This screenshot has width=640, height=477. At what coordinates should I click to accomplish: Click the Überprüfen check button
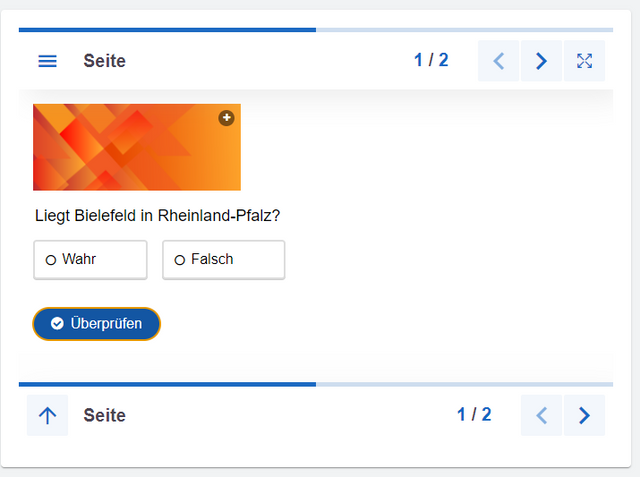[x=96, y=324]
